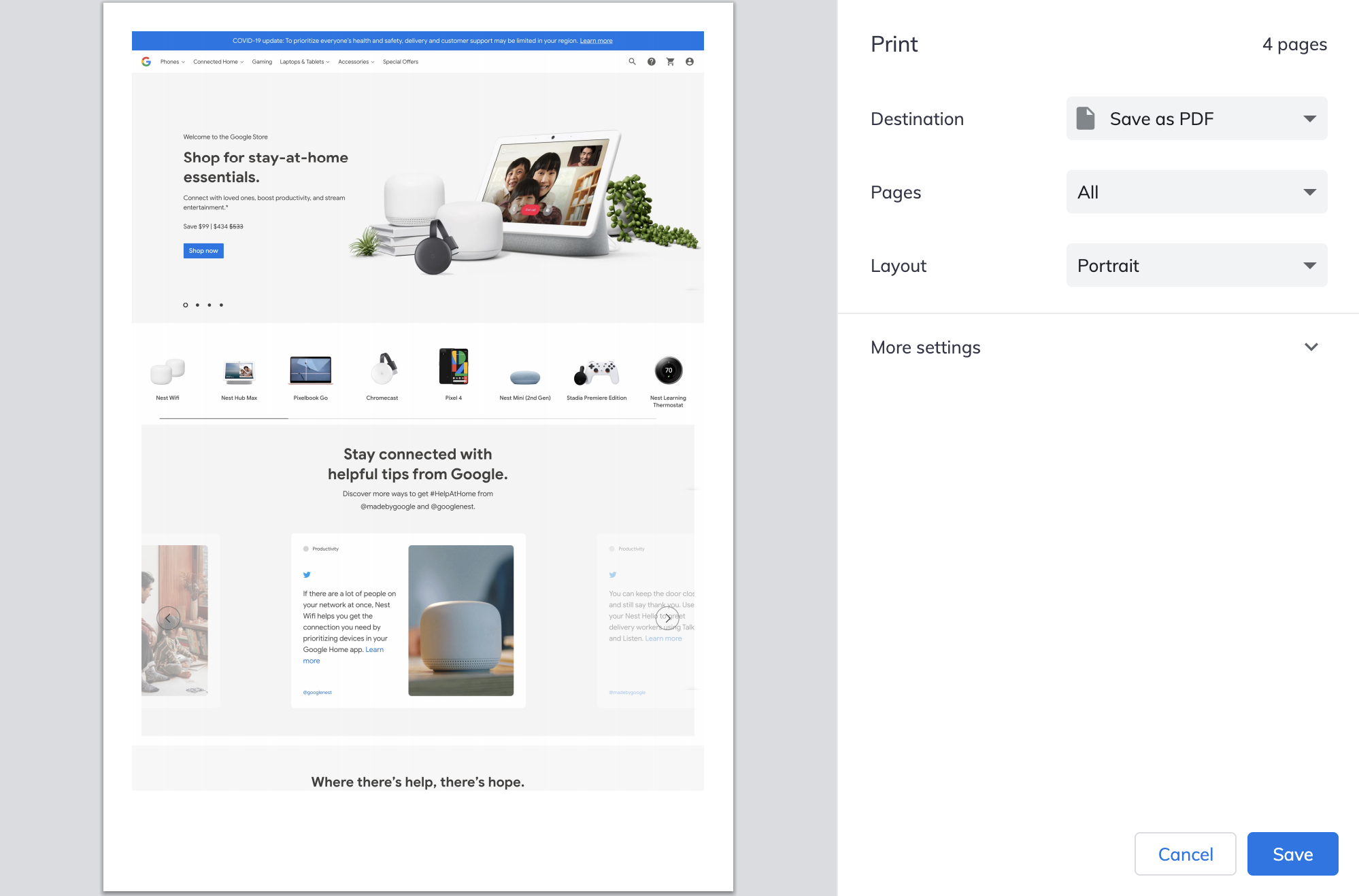Click the search magnifier icon in preview
Screen dimensions: 1359x896
tap(632, 62)
